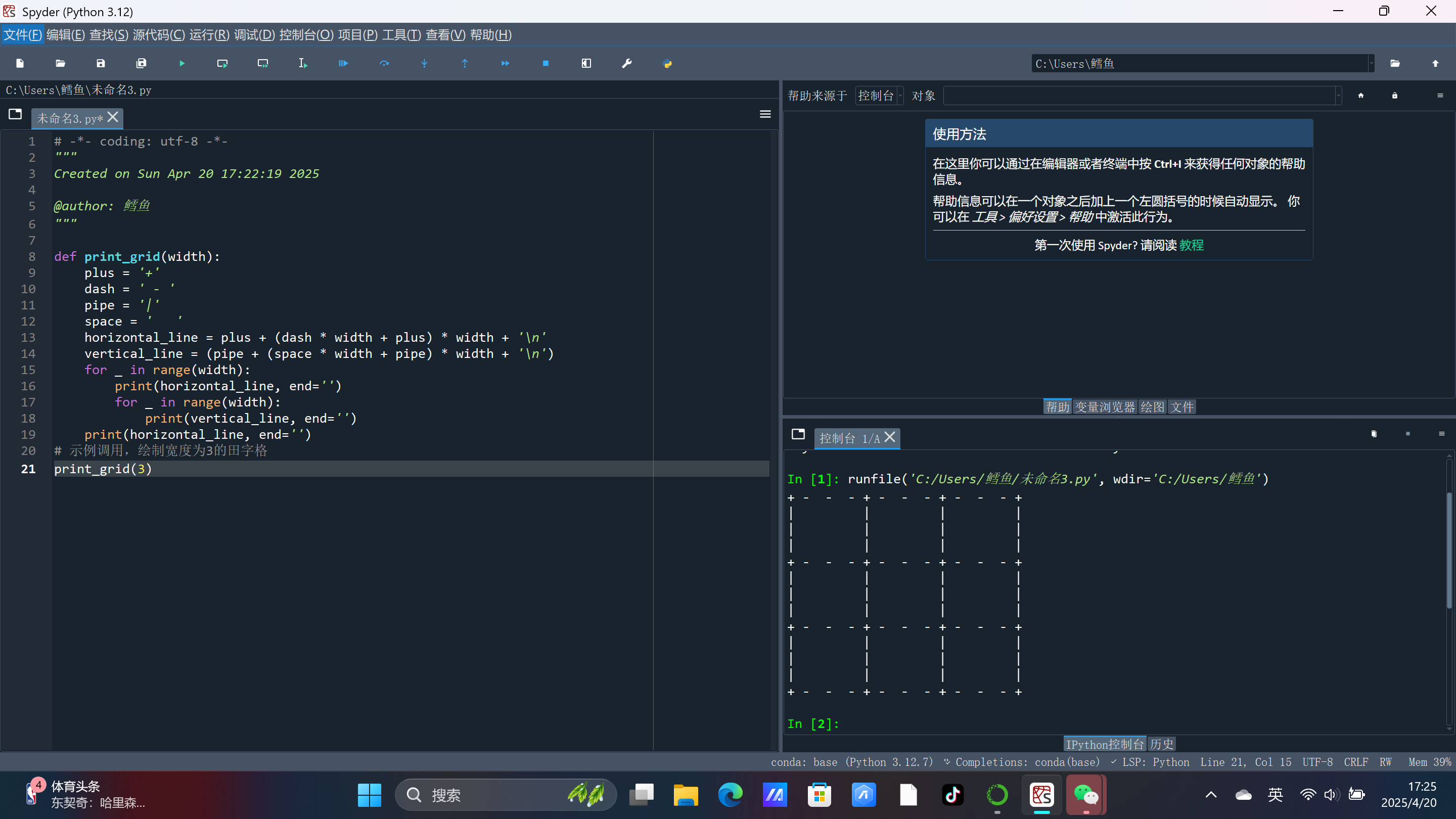Image resolution: width=1456 pixels, height=819 pixels.
Task: Click the help 对象 input field
Action: 1139,96
